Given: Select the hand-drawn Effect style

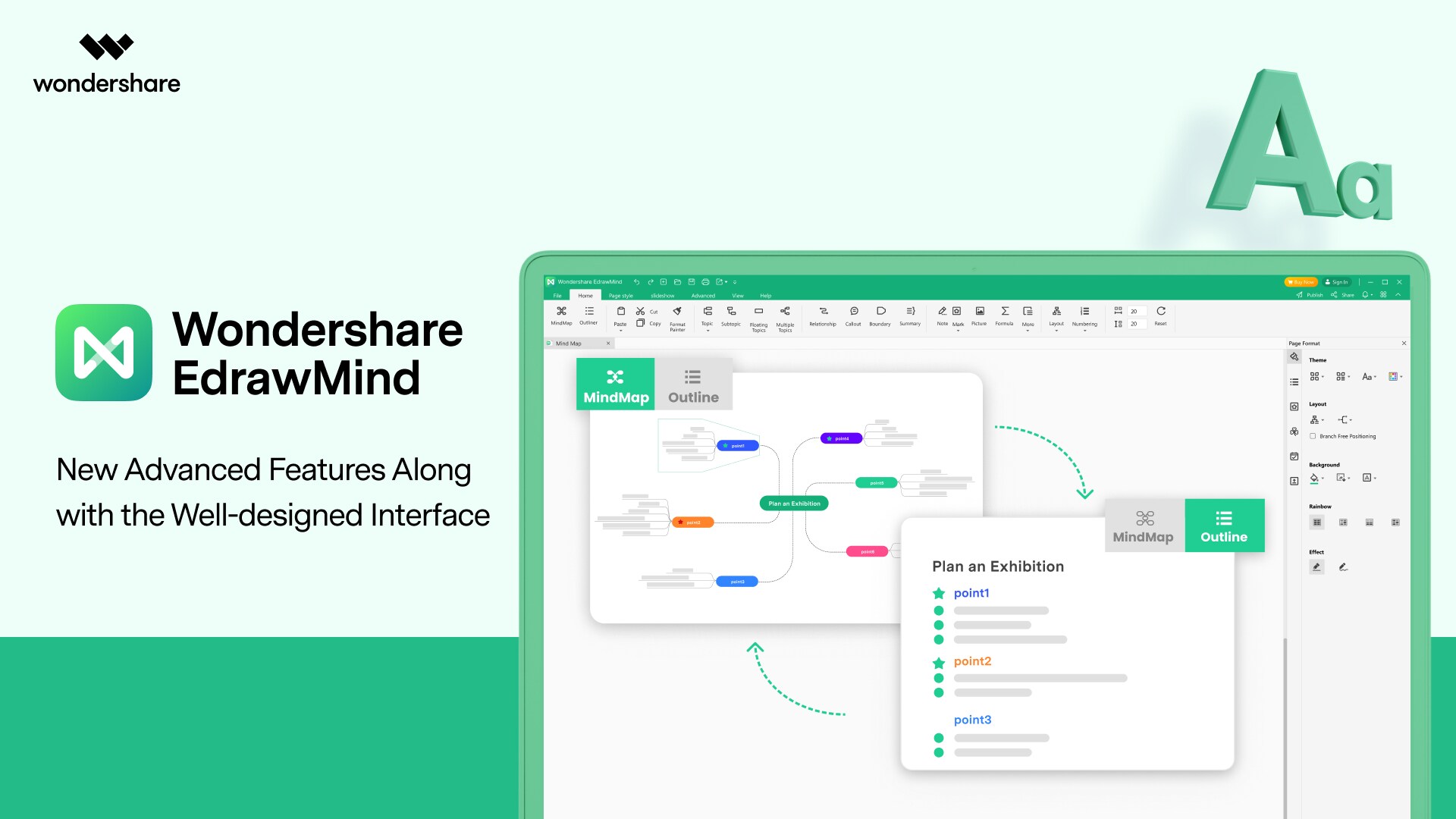Looking at the screenshot, I should click(1343, 567).
